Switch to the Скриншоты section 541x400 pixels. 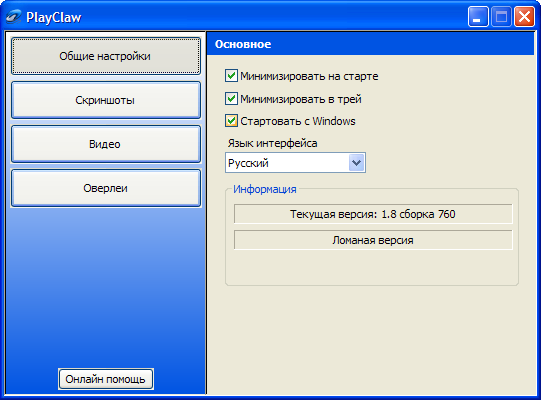(x=106, y=100)
